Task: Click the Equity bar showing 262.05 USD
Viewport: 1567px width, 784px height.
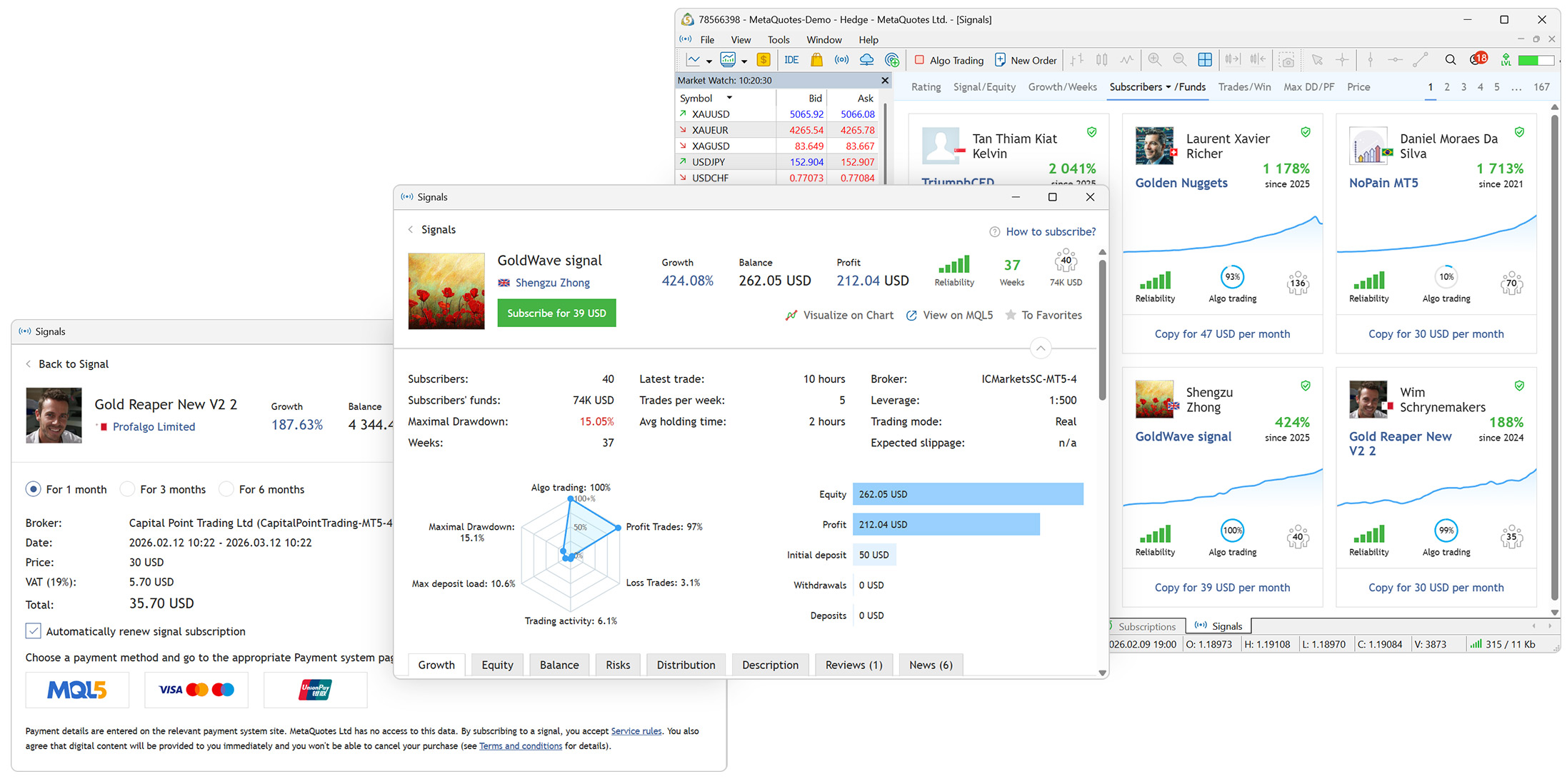Action: (x=968, y=494)
